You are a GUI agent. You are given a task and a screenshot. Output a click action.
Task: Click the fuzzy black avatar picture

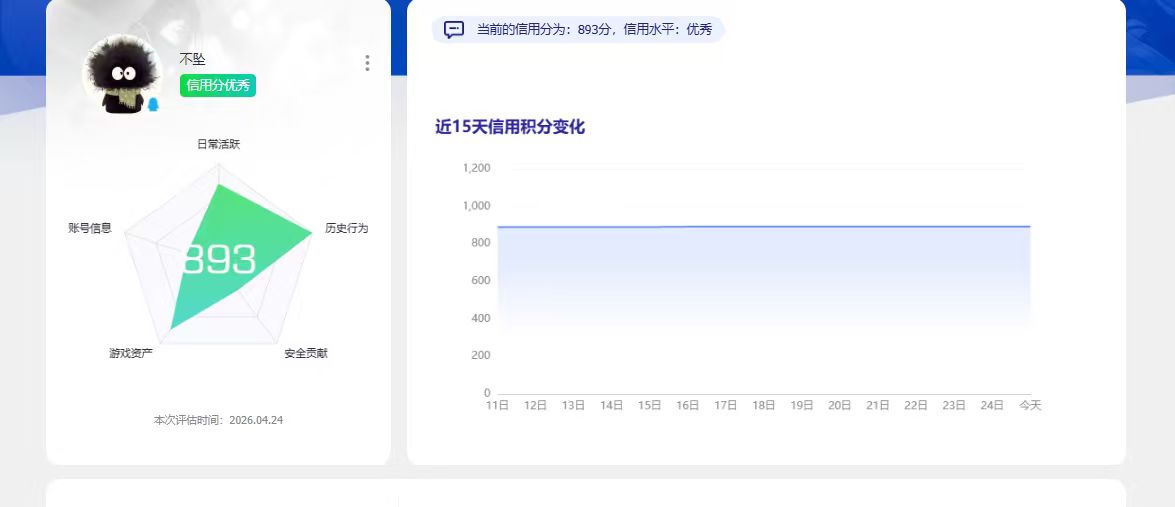pos(122,74)
